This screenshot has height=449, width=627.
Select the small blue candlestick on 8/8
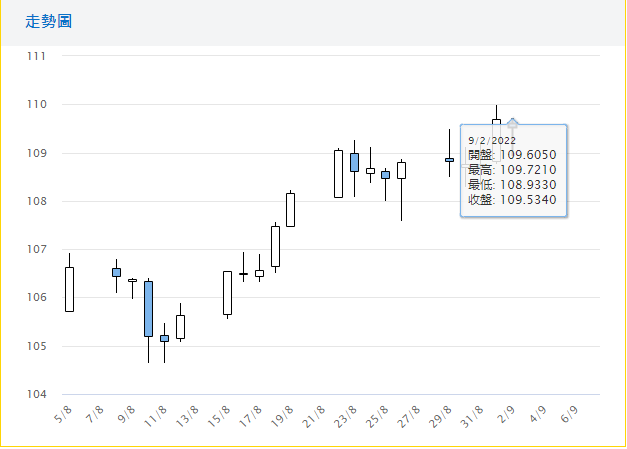click(x=116, y=272)
